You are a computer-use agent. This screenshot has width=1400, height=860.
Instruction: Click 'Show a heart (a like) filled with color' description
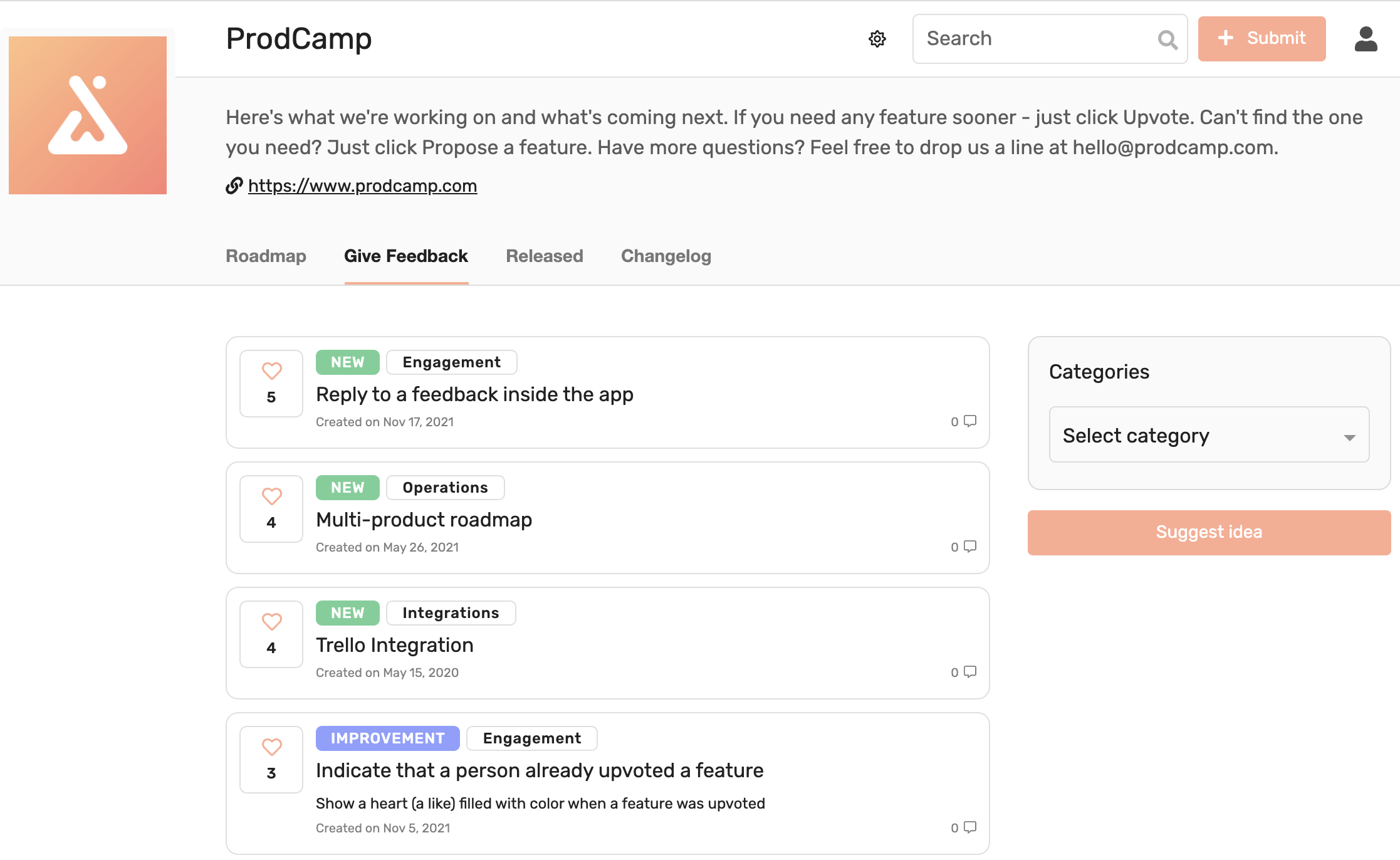540,804
